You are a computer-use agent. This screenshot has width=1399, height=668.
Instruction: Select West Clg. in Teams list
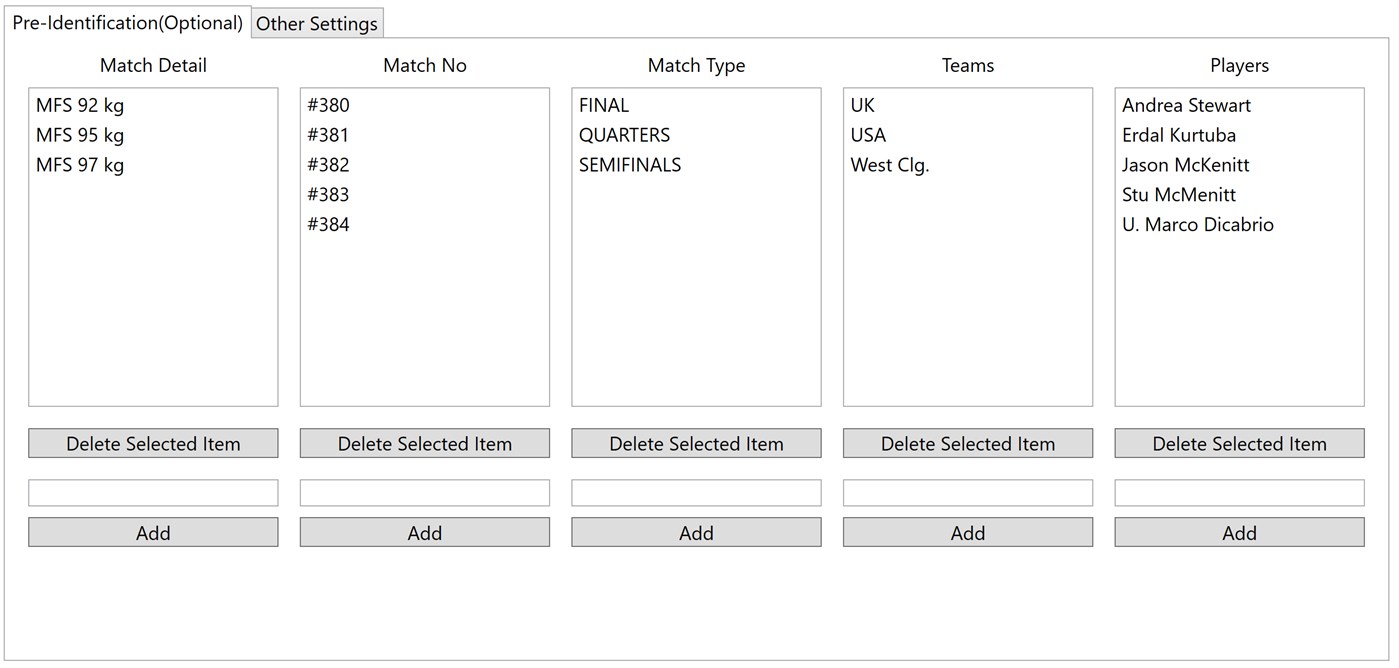tap(889, 164)
